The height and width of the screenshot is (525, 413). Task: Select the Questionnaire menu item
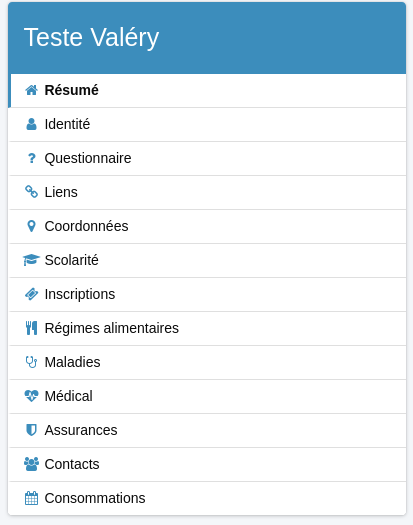coord(208,159)
